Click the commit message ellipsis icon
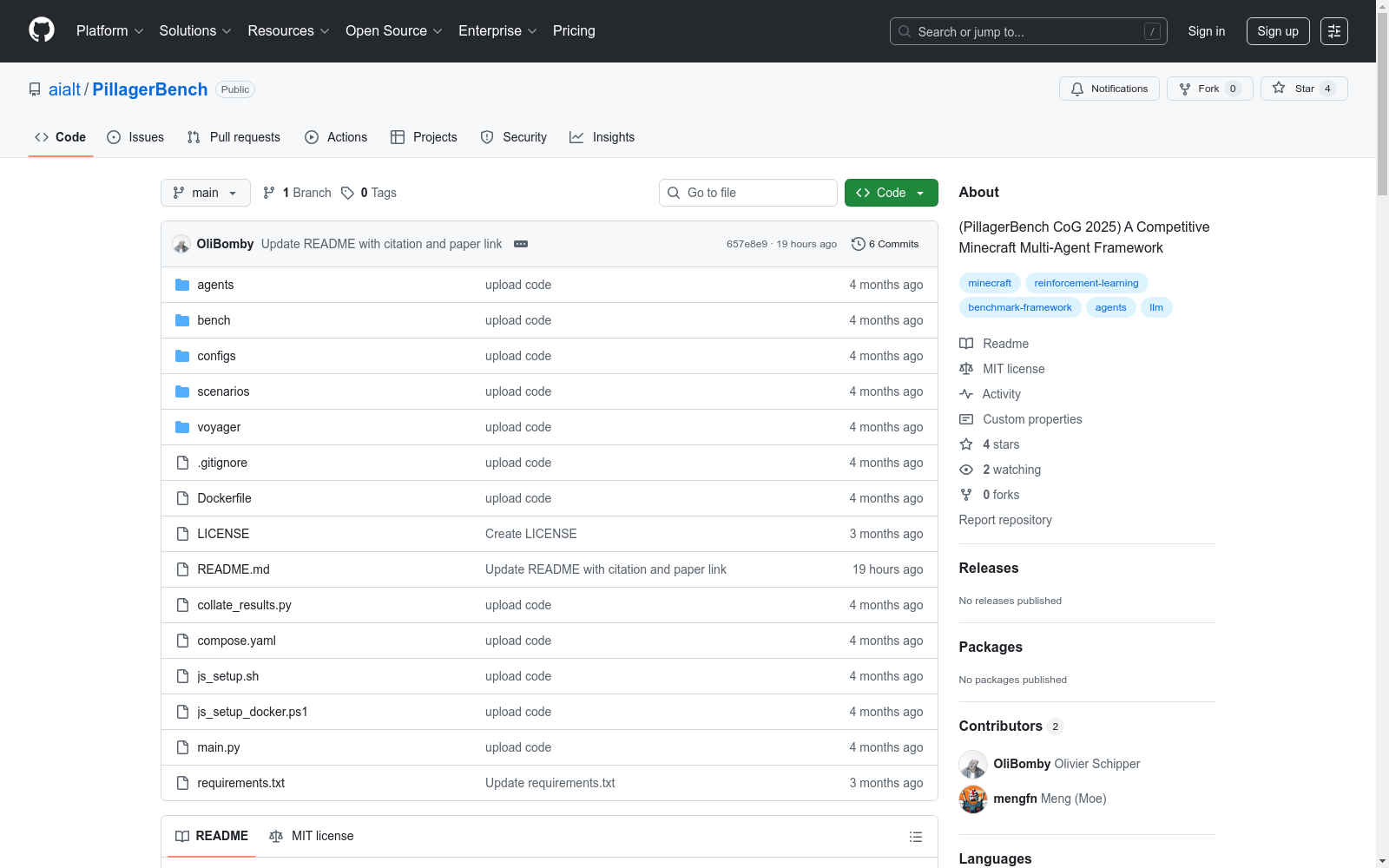The image size is (1389, 868). tap(521, 244)
